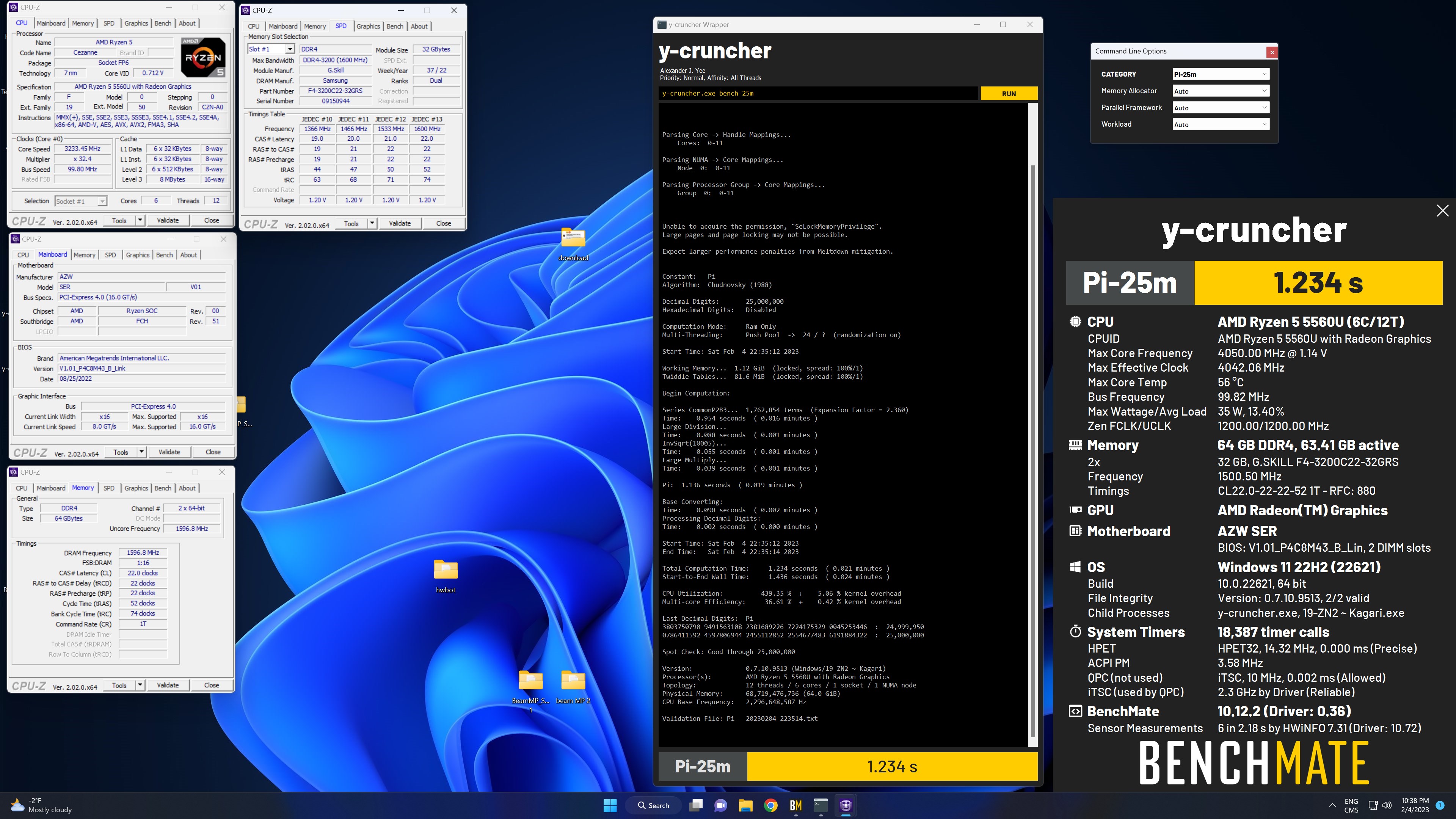Click the ENG CMS language indicator
The width and height of the screenshot is (1456, 819).
pyautogui.click(x=1351, y=805)
